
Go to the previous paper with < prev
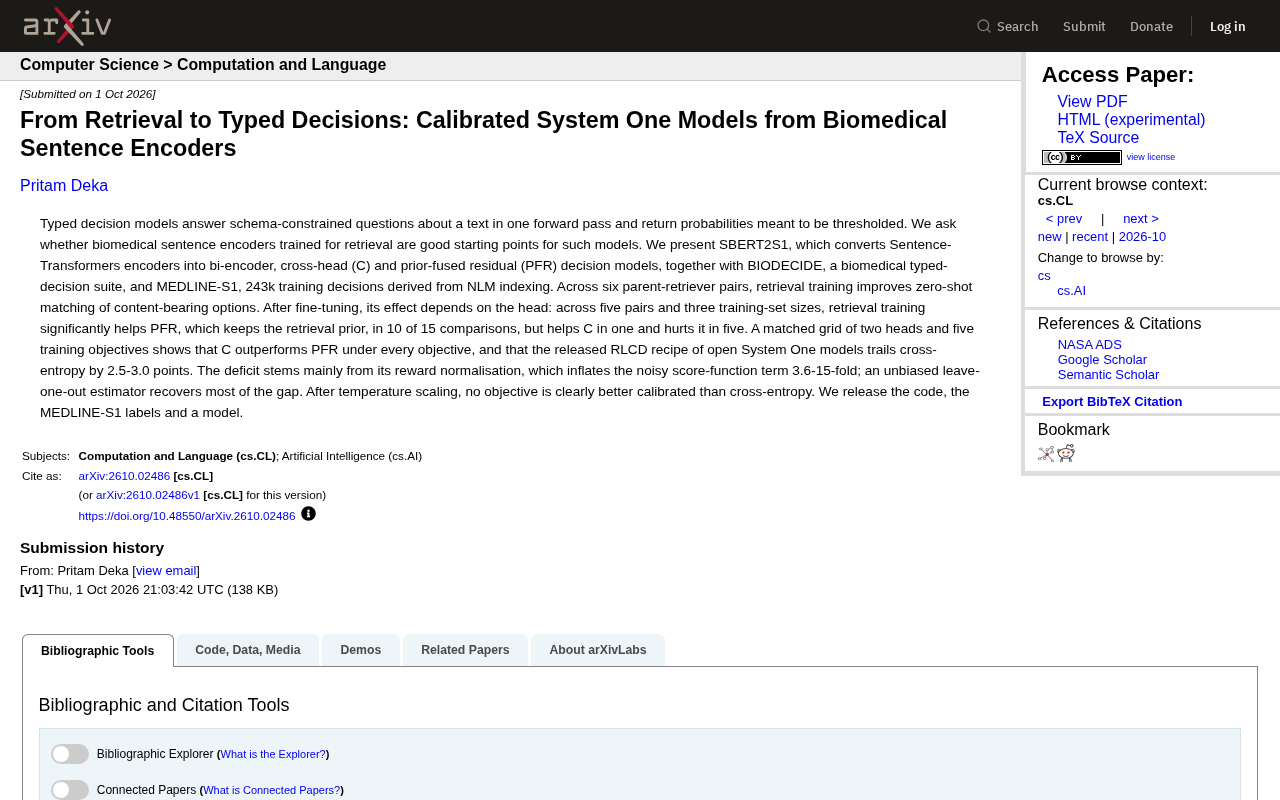[x=1064, y=219]
